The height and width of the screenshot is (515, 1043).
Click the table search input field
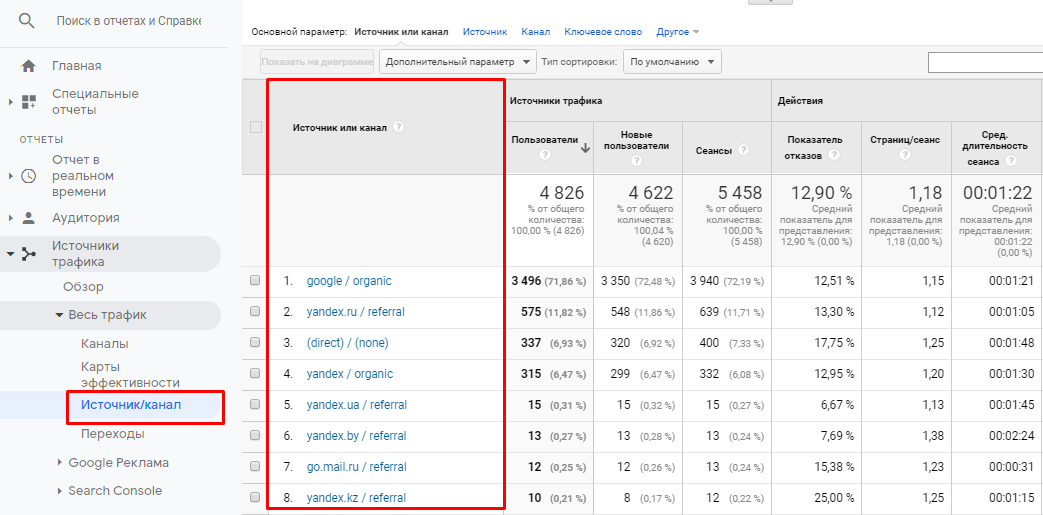(x=984, y=63)
